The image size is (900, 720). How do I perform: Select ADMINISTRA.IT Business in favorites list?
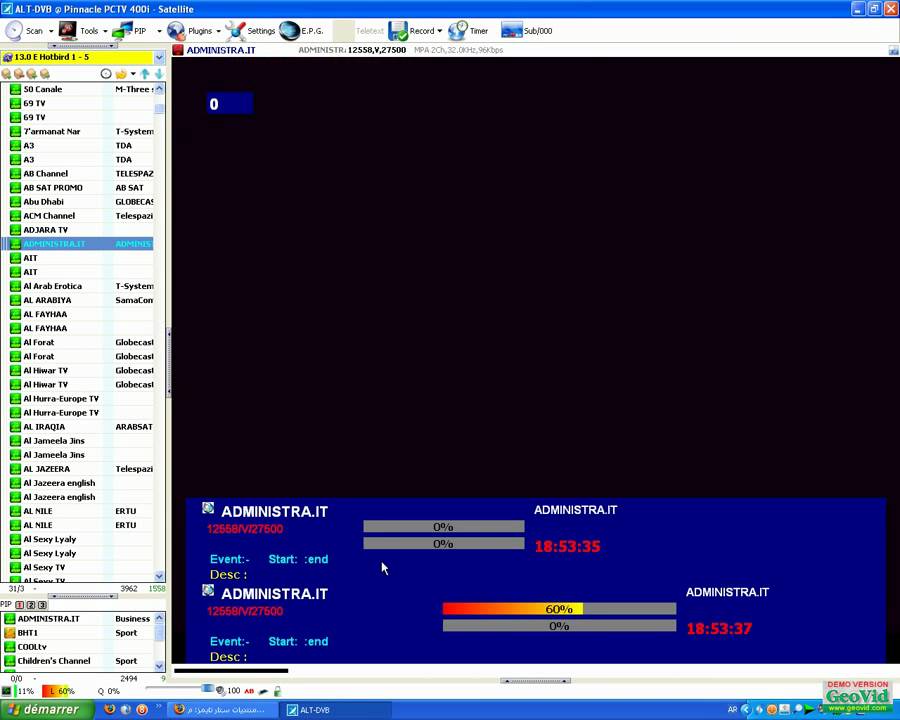(78, 619)
